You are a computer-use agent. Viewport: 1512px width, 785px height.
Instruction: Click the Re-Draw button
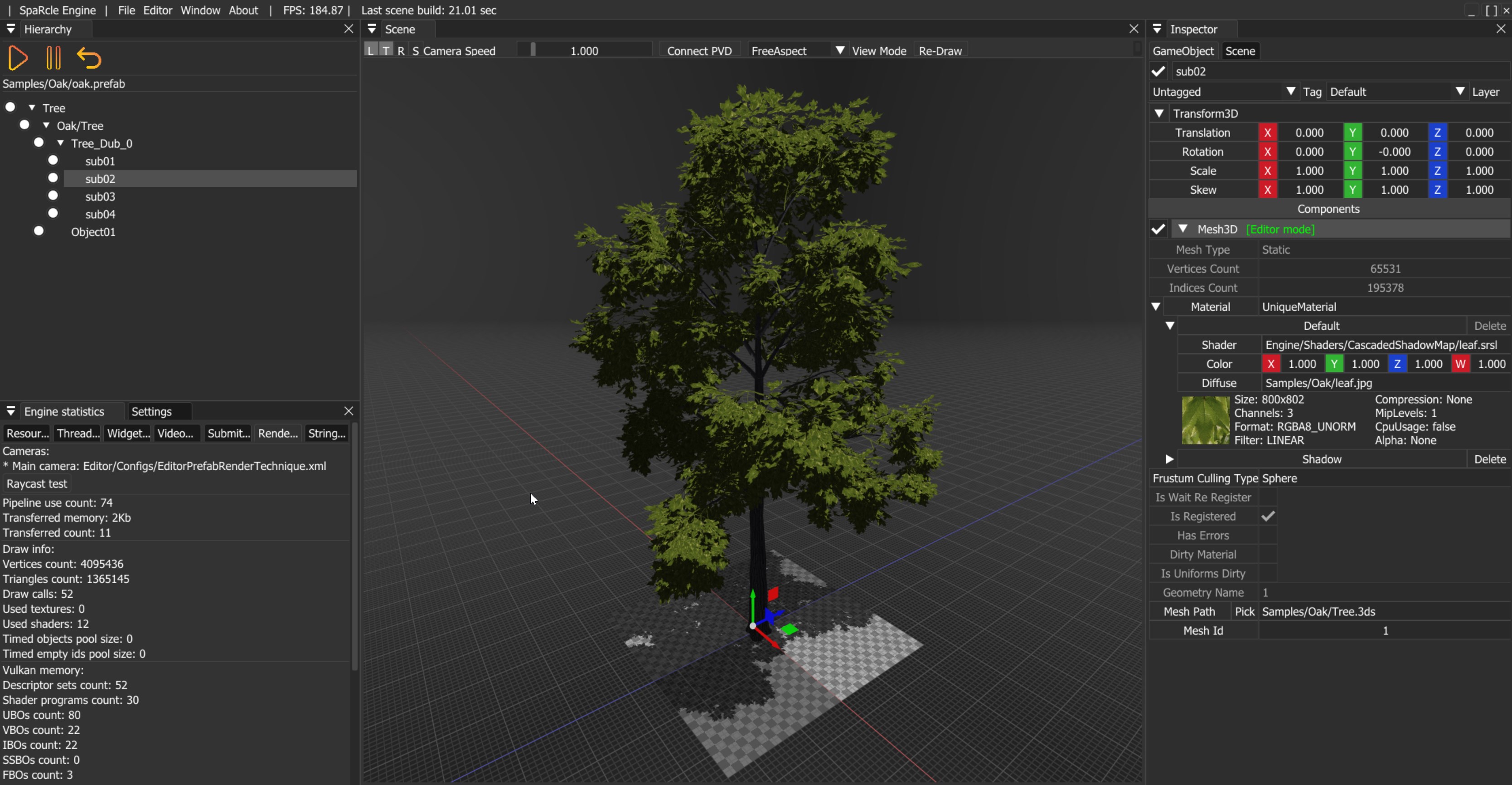[x=940, y=50]
